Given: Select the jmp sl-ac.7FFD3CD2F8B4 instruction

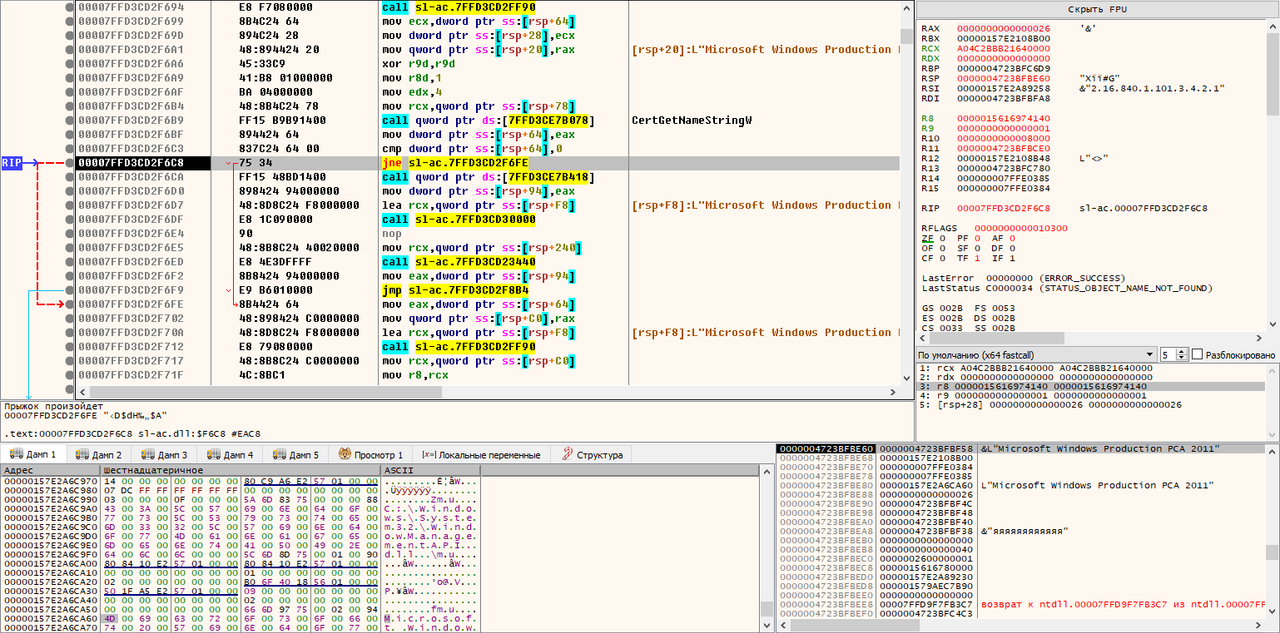Looking at the screenshot, I should [x=455, y=290].
